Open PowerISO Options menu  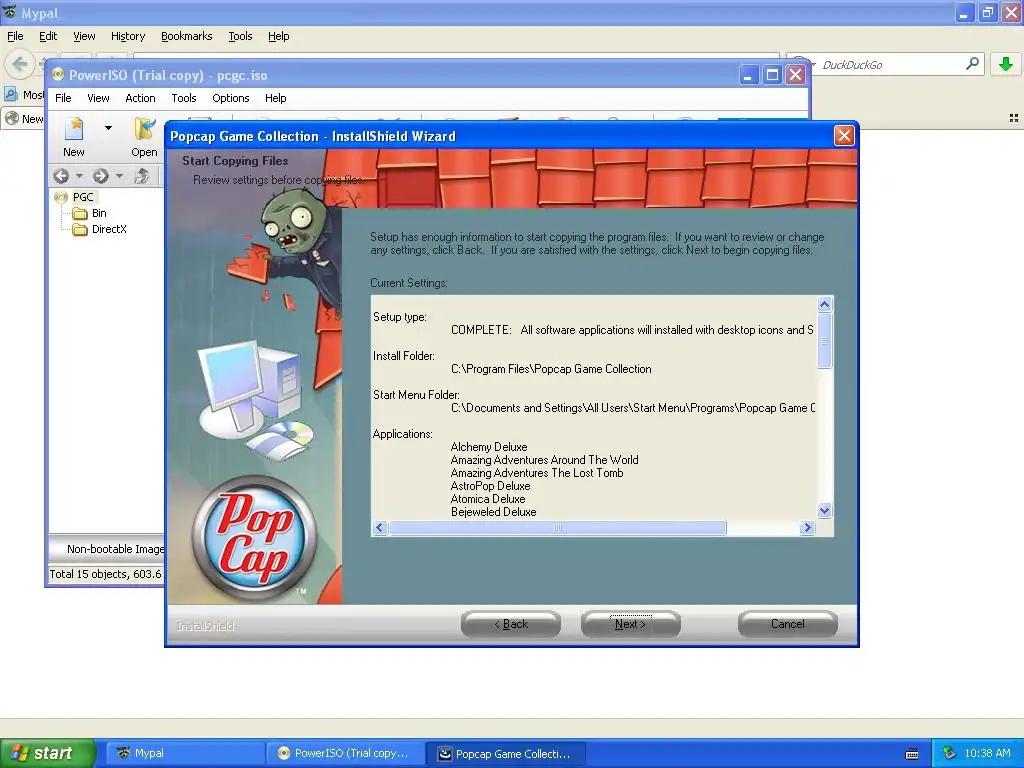[x=231, y=98]
